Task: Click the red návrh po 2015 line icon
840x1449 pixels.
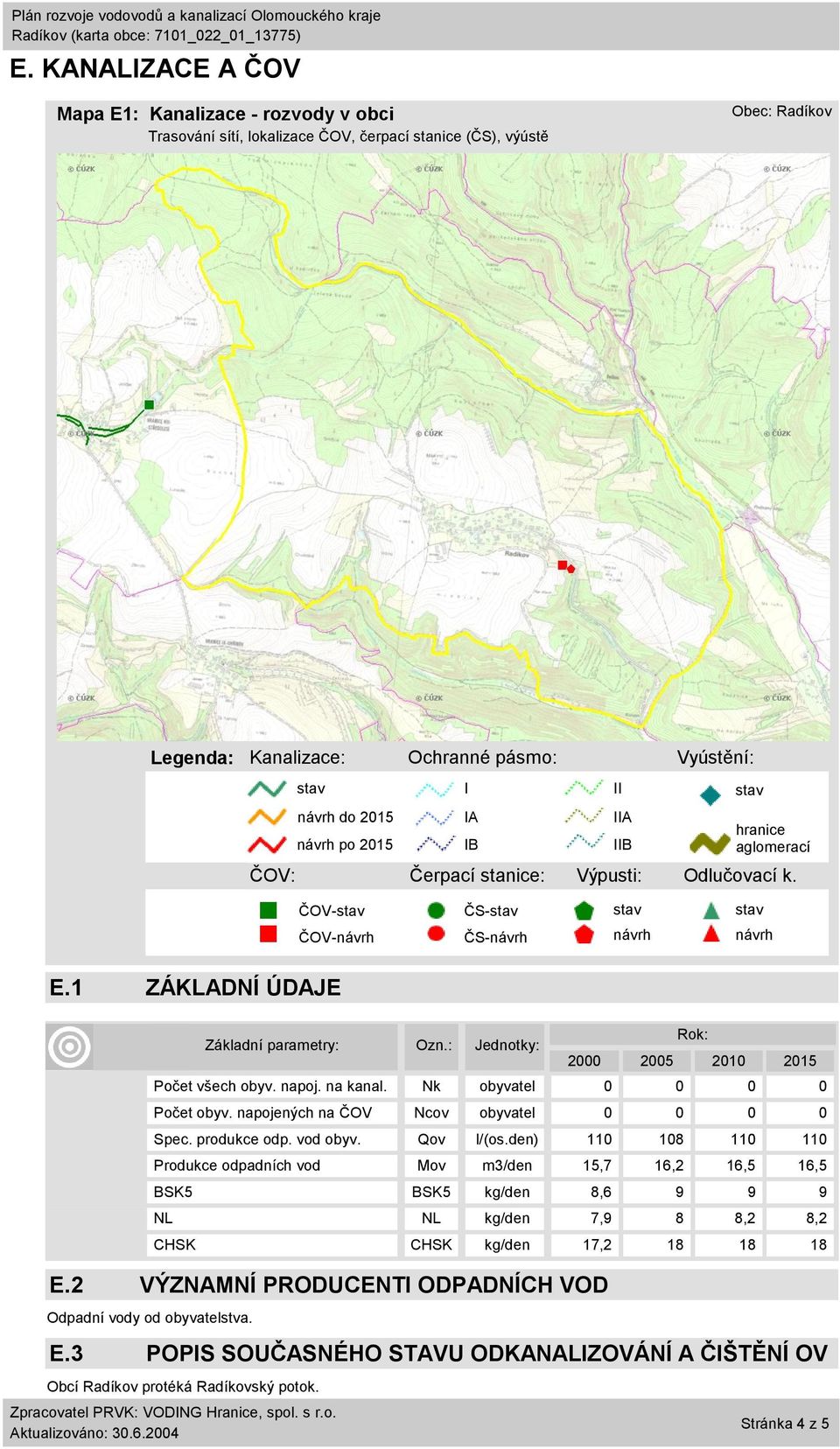Action: click(267, 844)
